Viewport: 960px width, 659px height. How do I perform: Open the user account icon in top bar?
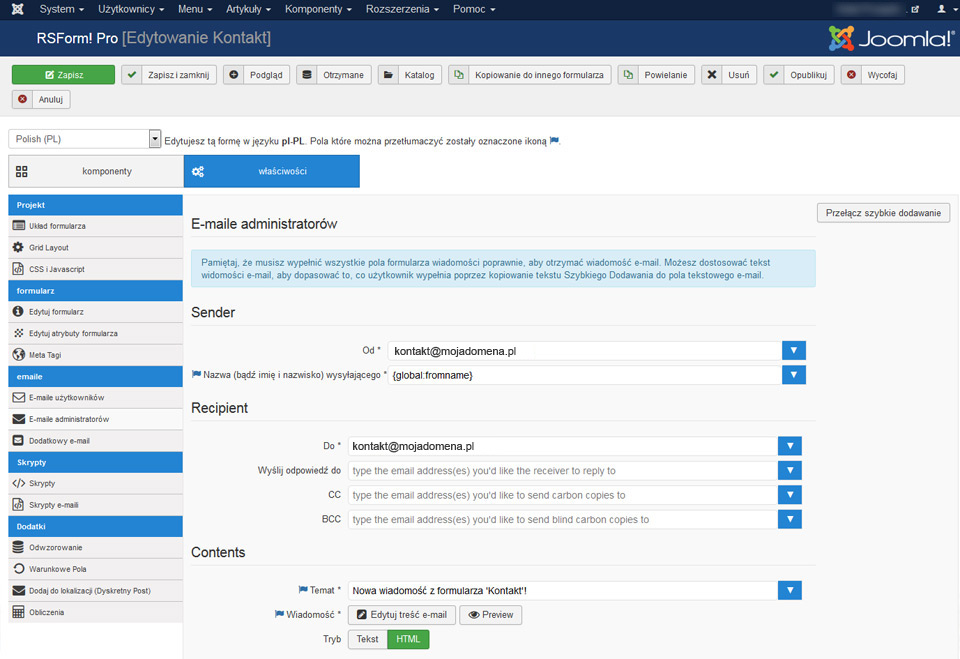[x=941, y=9]
